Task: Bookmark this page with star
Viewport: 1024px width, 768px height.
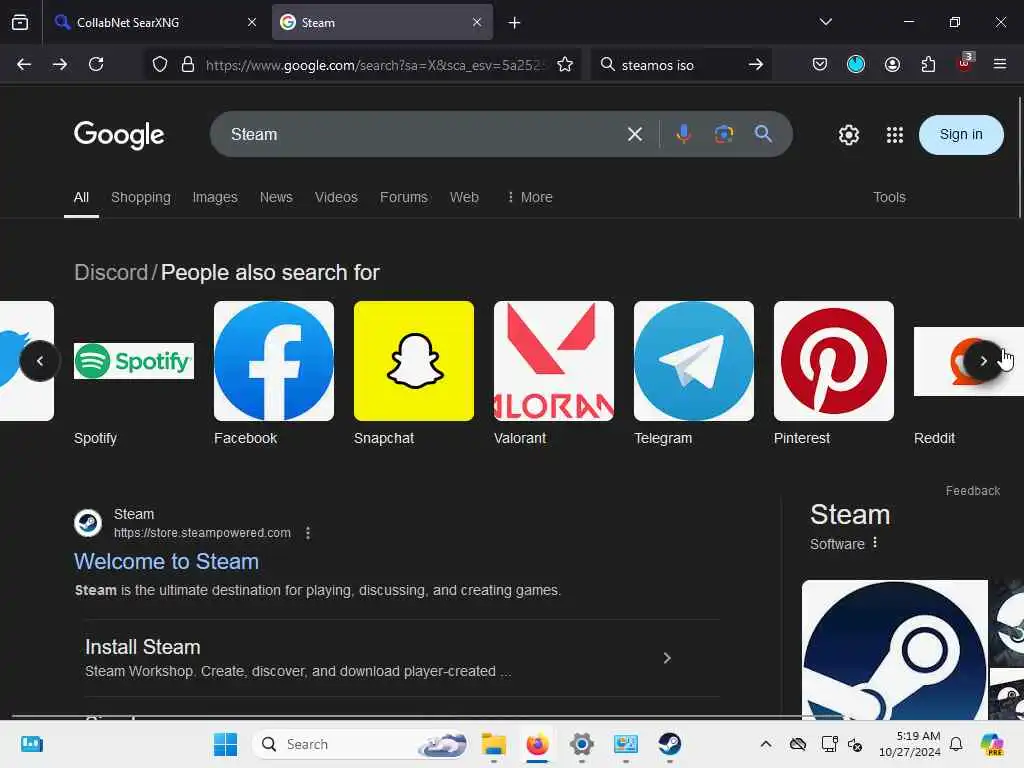Action: (565, 64)
